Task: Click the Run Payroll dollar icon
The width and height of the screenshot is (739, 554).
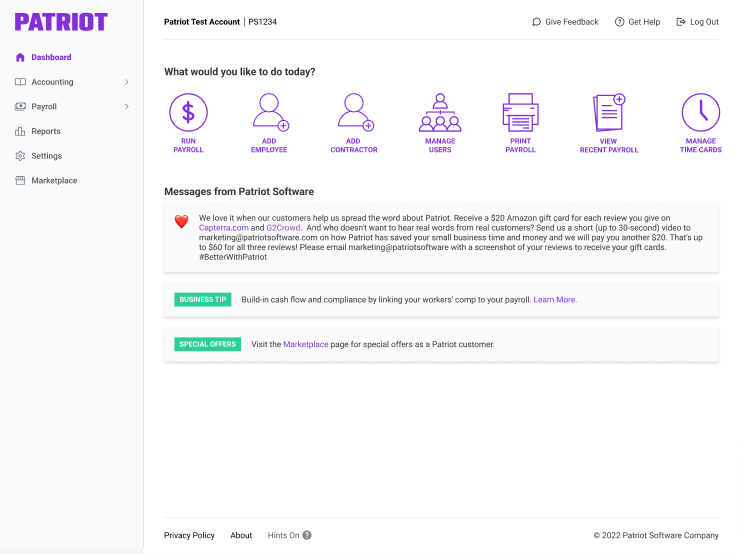Action: pos(188,112)
